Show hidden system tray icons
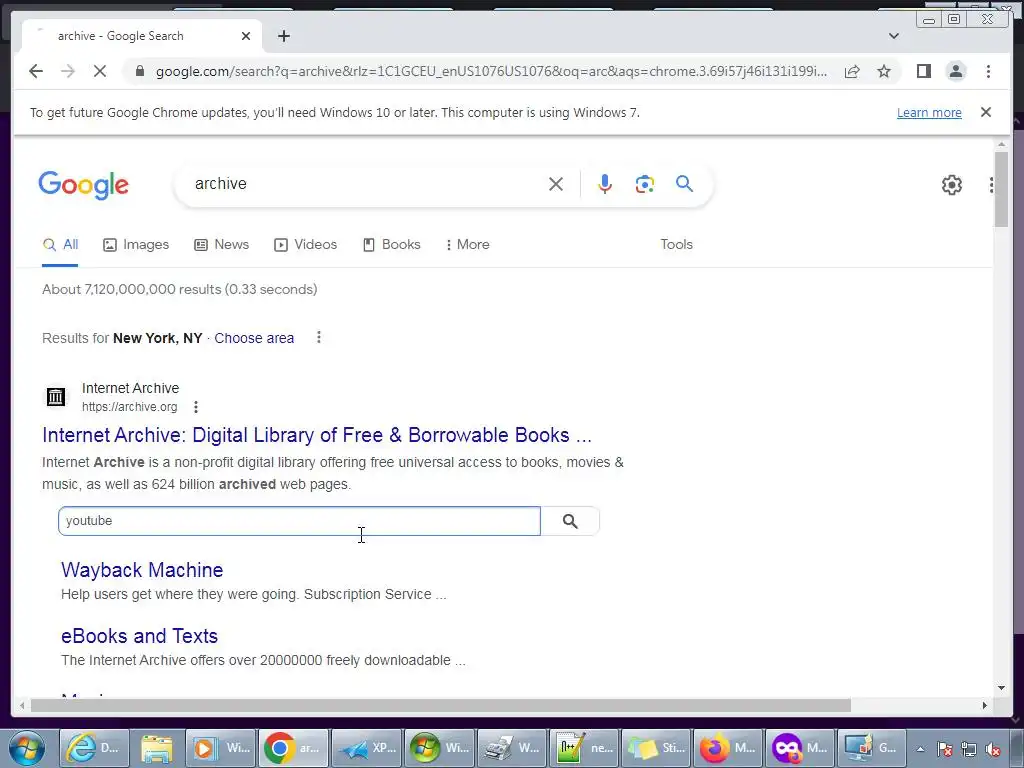The width and height of the screenshot is (1024, 768). (x=920, y=749)
